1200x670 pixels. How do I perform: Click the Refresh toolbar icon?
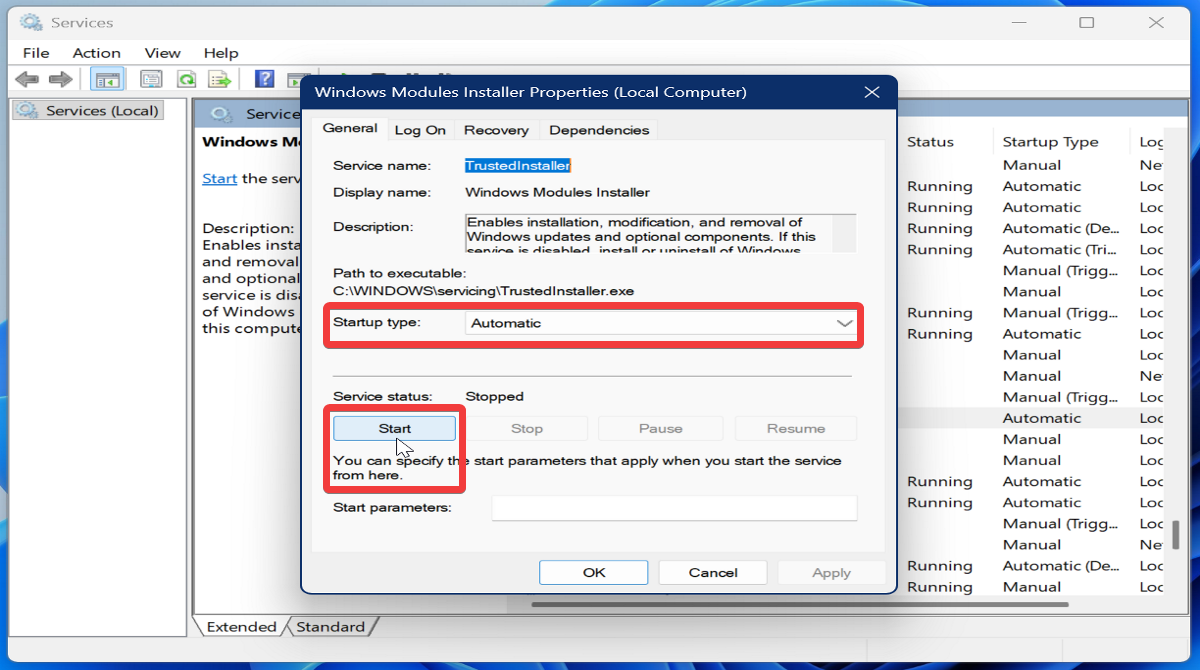click(x=186, y=79)
